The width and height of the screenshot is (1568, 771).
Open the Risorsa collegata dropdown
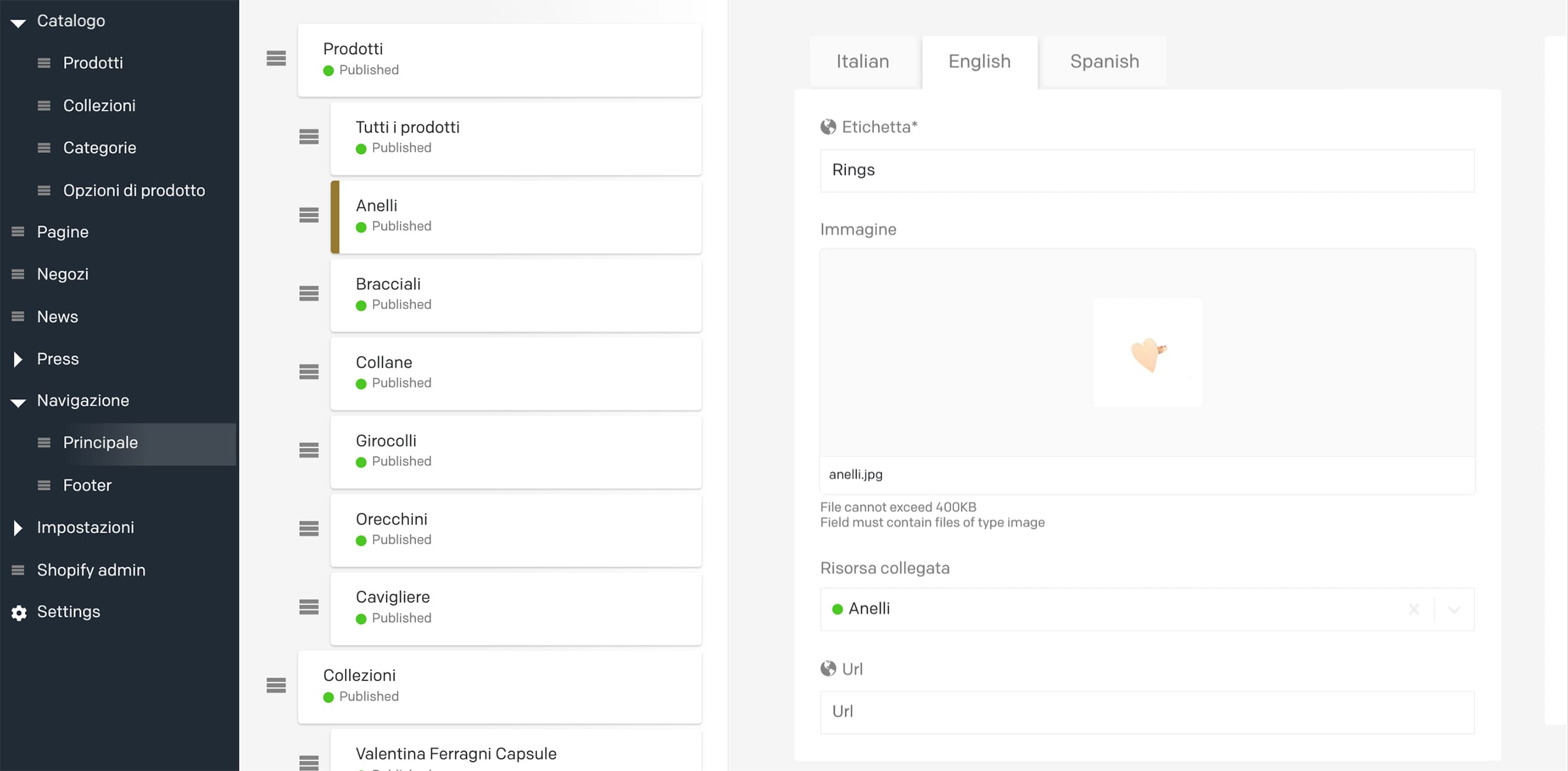(x=1454, y=609)
